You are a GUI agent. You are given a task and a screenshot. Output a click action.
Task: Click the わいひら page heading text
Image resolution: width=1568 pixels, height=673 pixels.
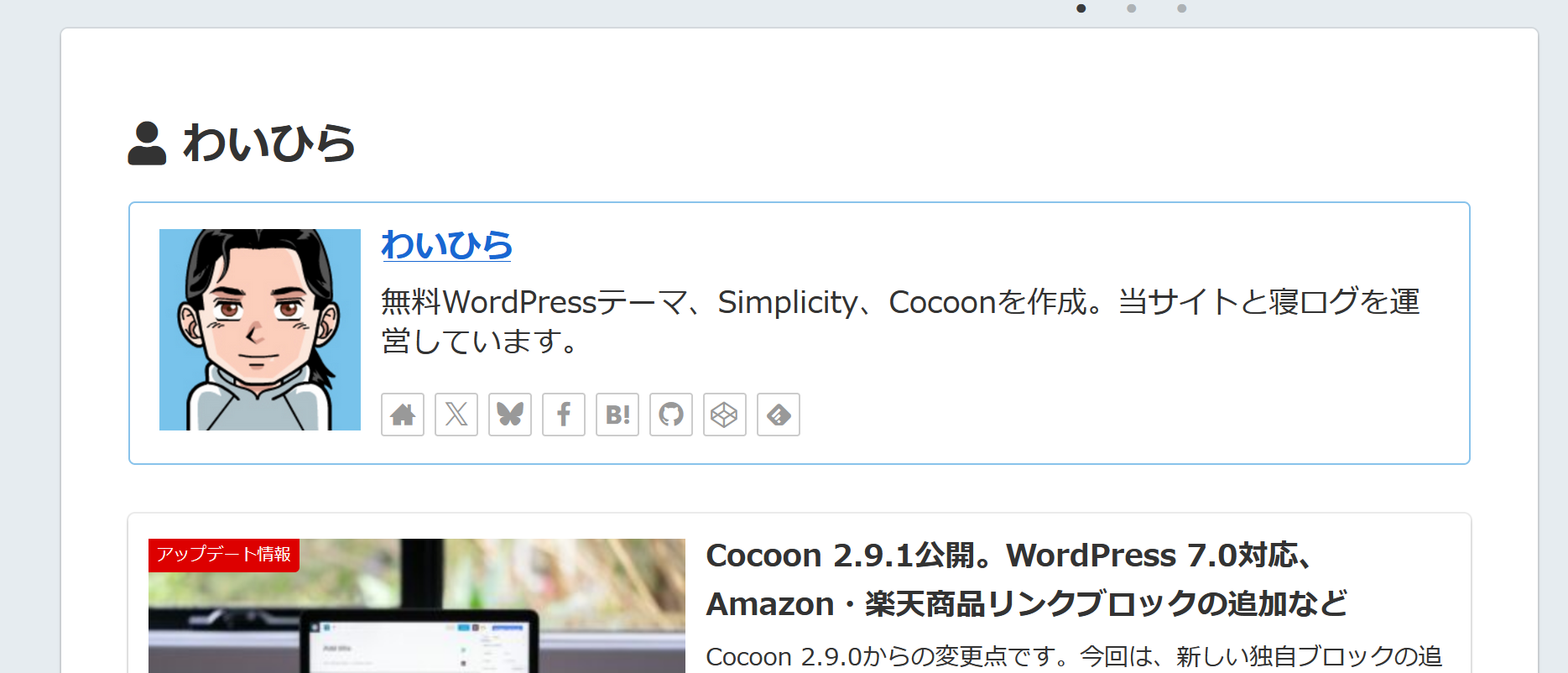point(268,143)
